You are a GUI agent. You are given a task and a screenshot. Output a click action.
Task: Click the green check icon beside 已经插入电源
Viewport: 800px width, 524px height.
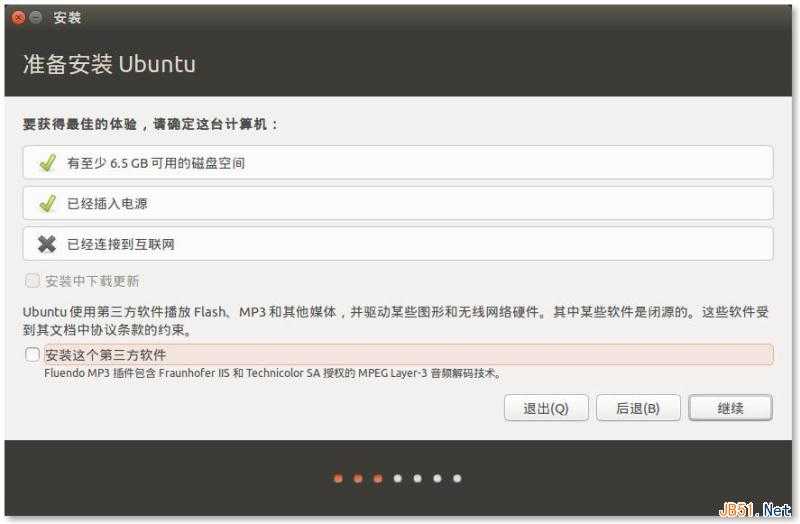click(47, 204)
